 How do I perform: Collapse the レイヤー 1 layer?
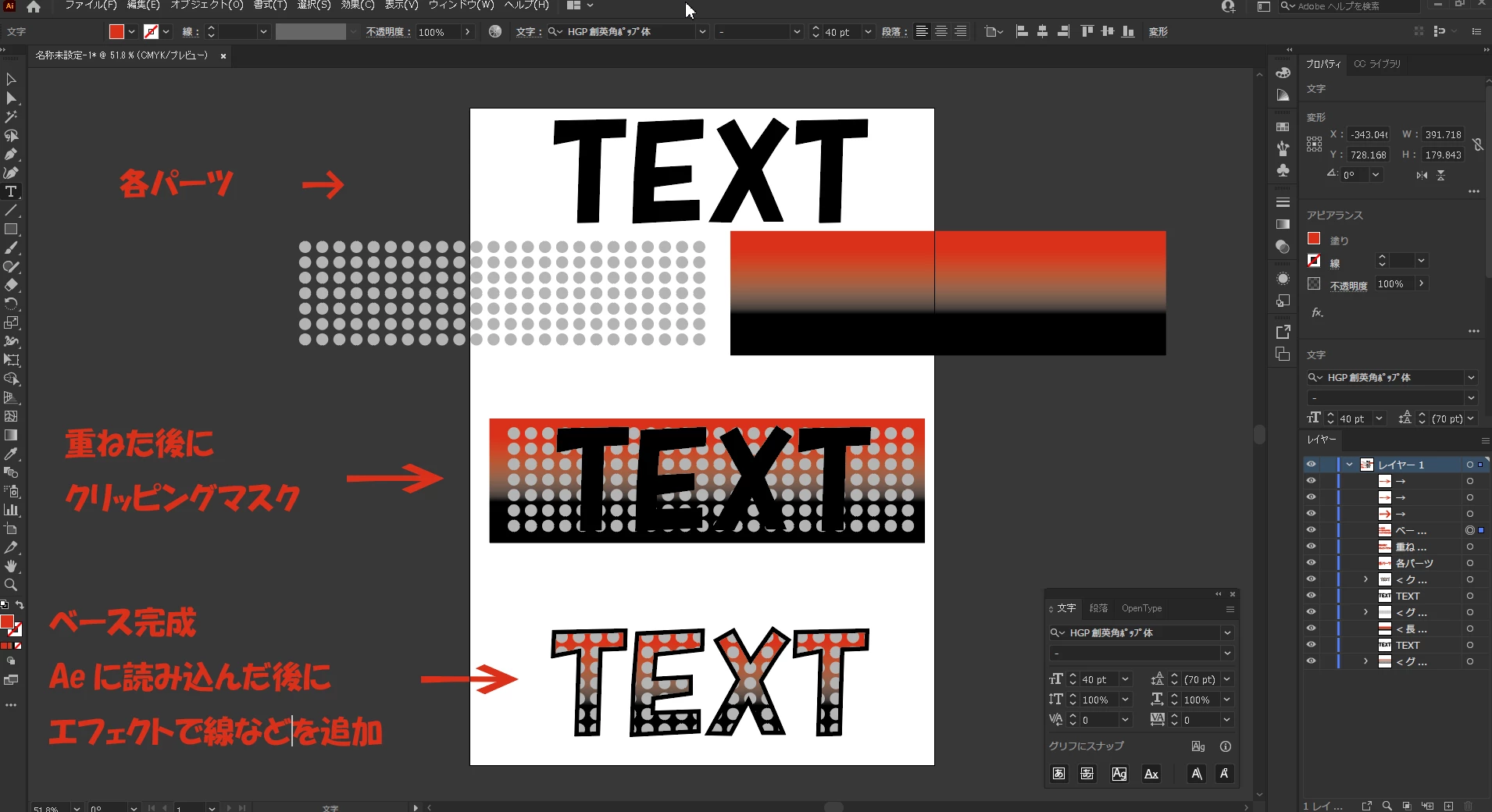(1349, 465)
